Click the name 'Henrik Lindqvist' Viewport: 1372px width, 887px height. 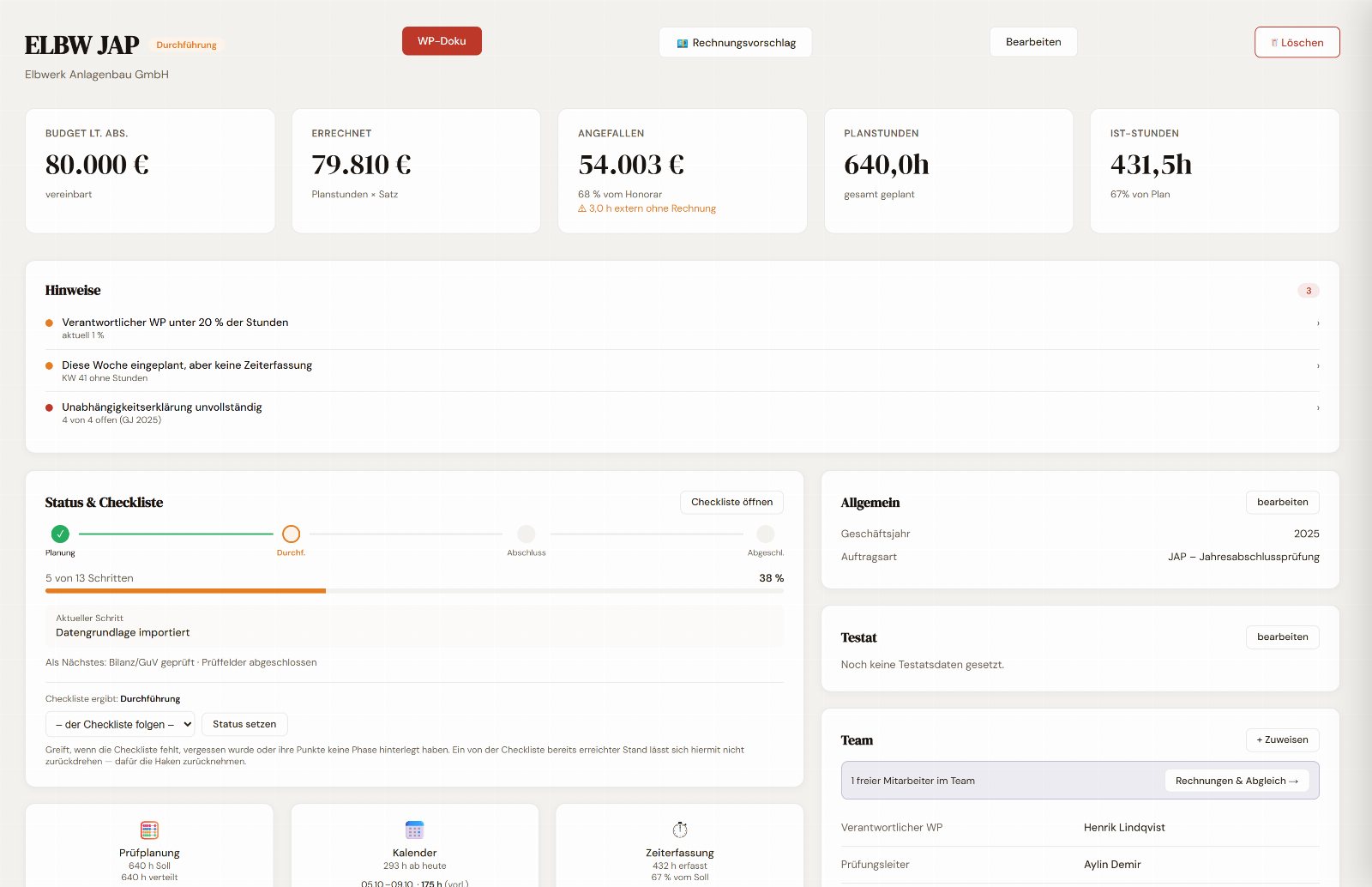(1124, 828)
